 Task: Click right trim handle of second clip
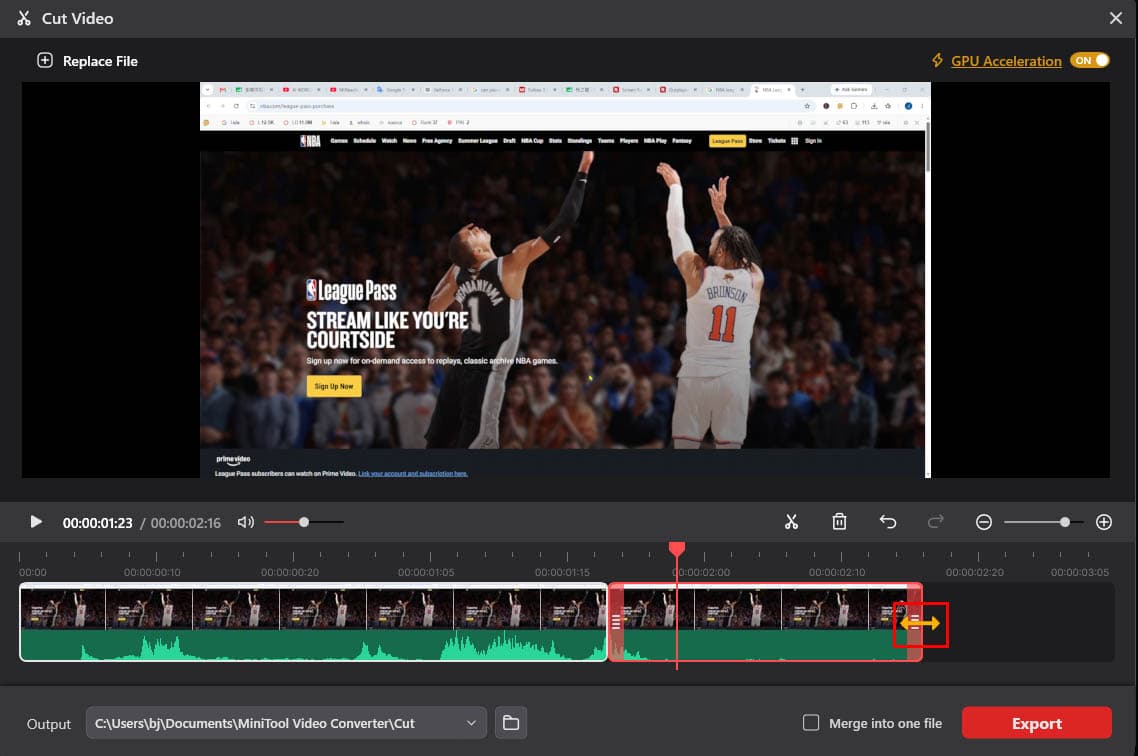[914, 623]
